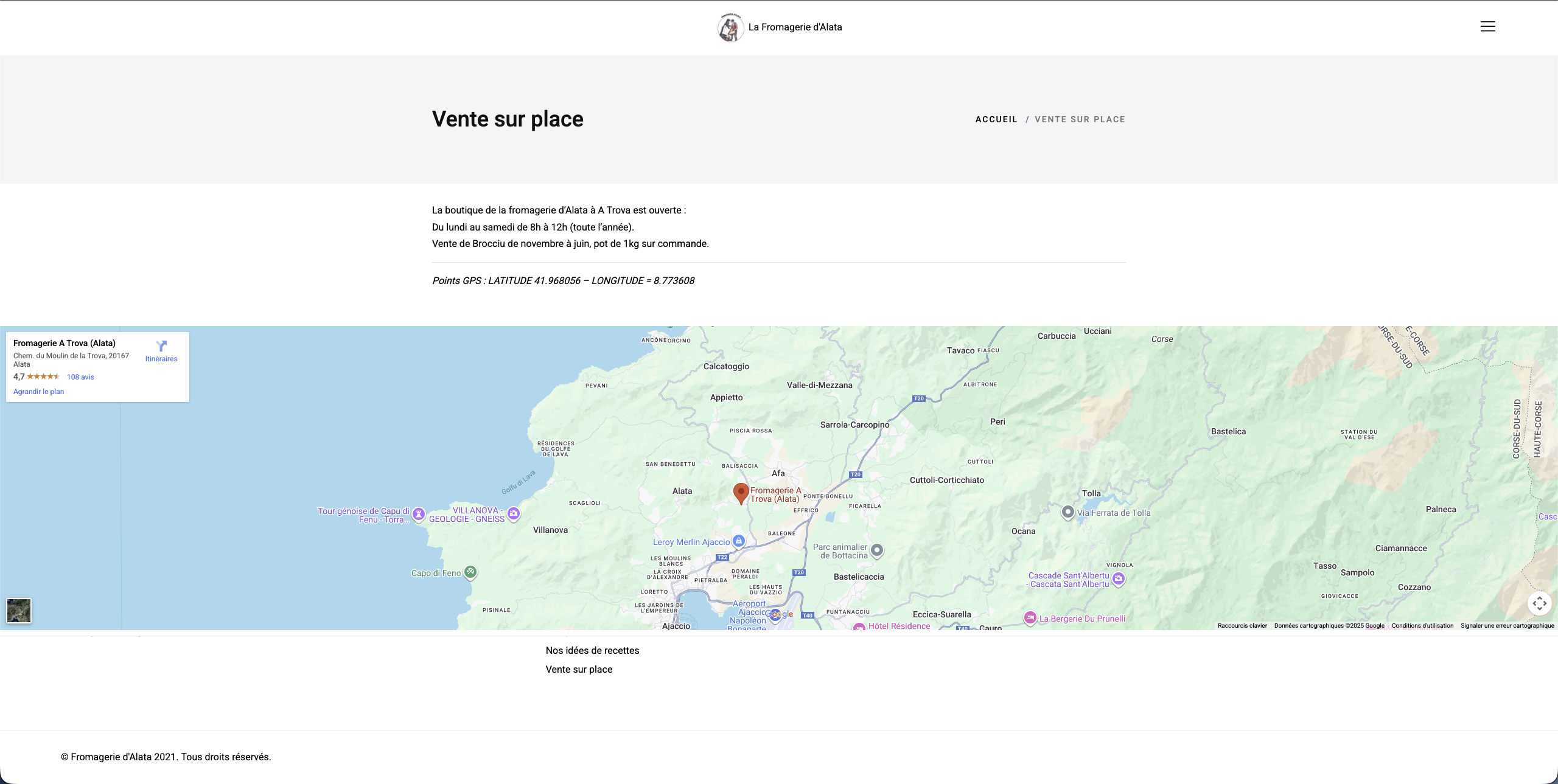Screen dimensions: 1558x784
Task: Click the La Bergerie Du Prunelli icon
Action: 1029,618
